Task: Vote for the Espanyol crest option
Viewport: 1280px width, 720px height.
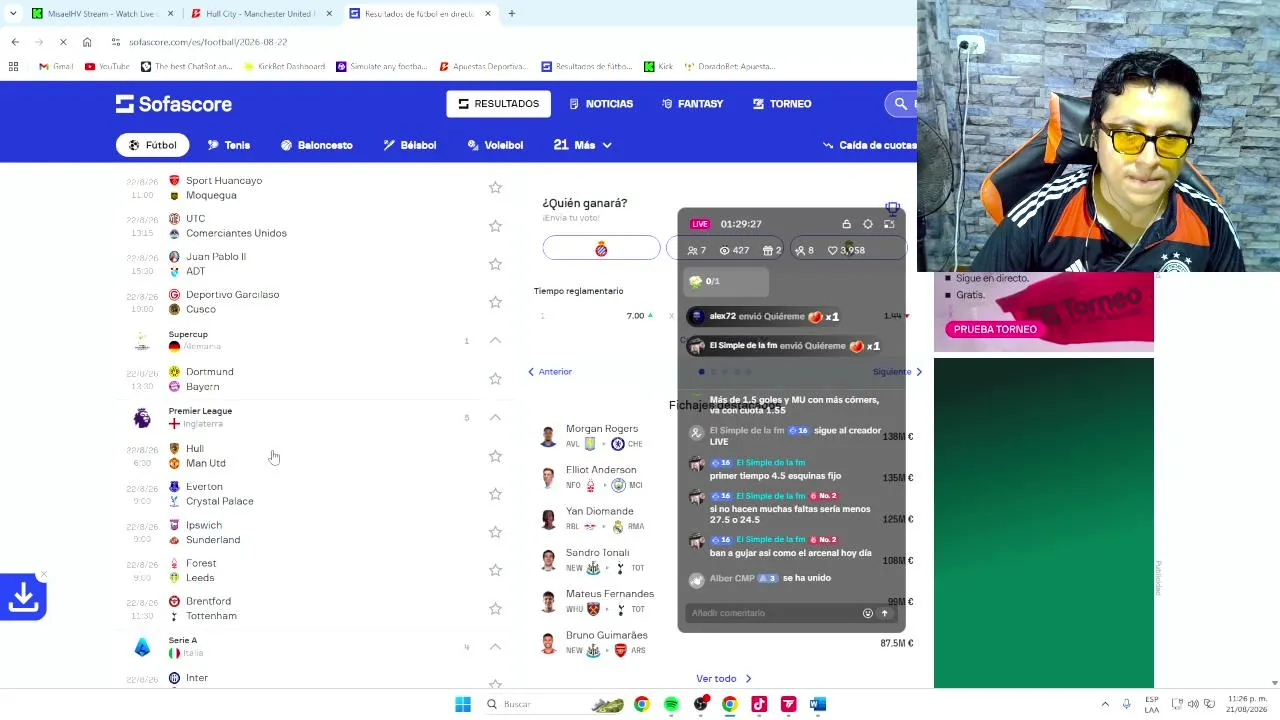Action: [601, 248]
